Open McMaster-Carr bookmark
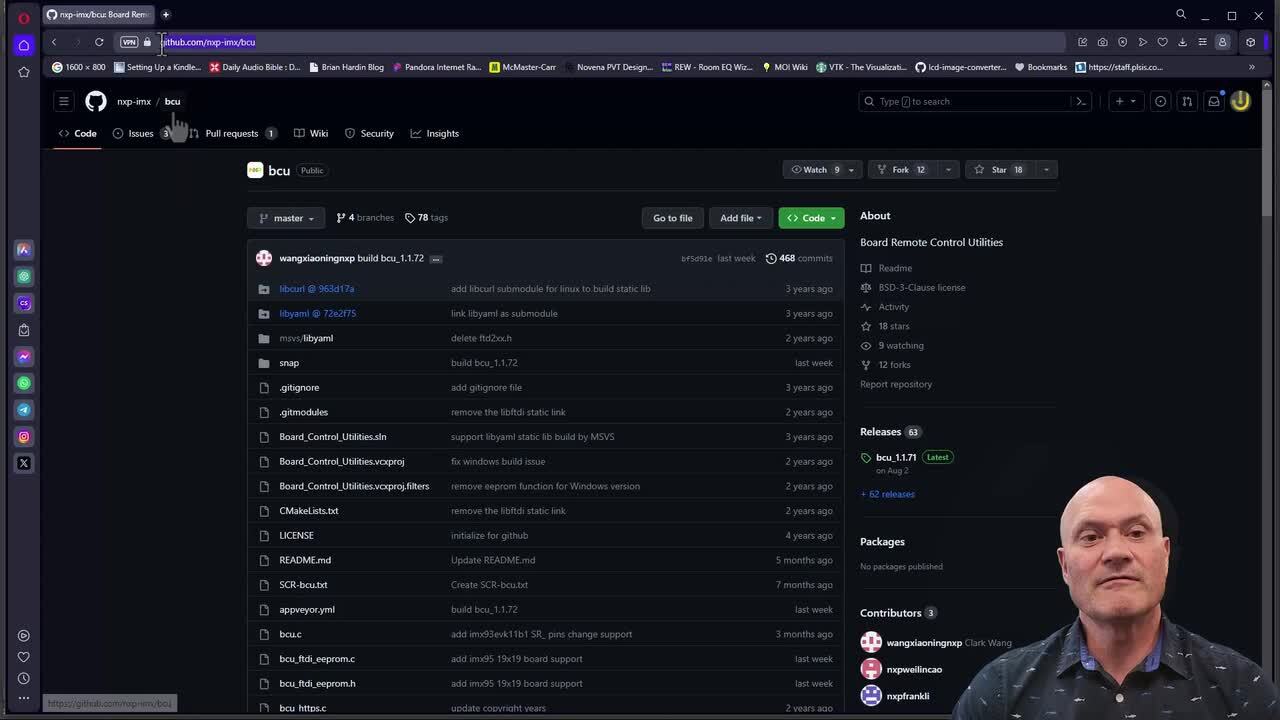Screen dimensions: 1280x720 (523, 67)
